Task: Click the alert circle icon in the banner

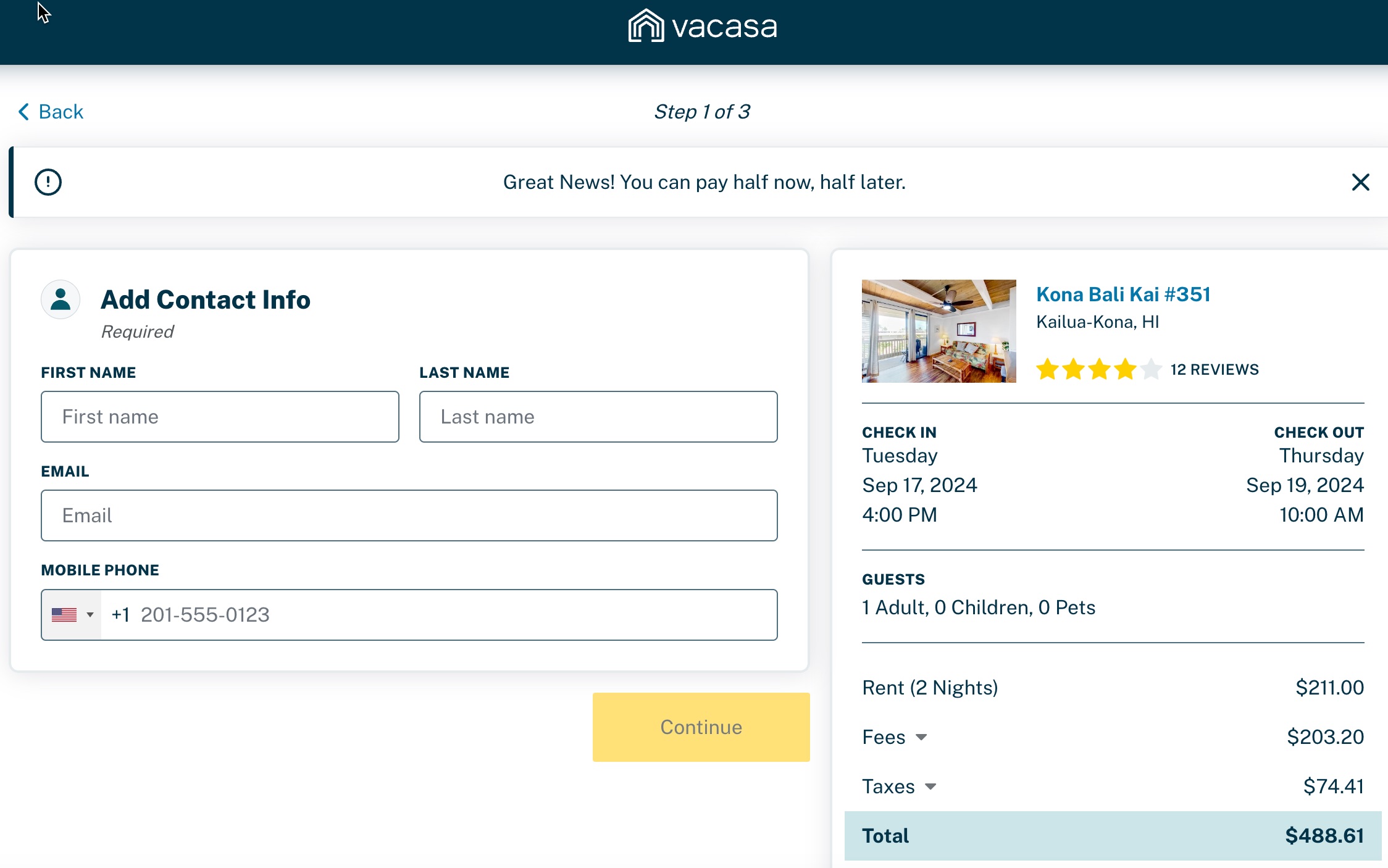Action: (48, 182)
